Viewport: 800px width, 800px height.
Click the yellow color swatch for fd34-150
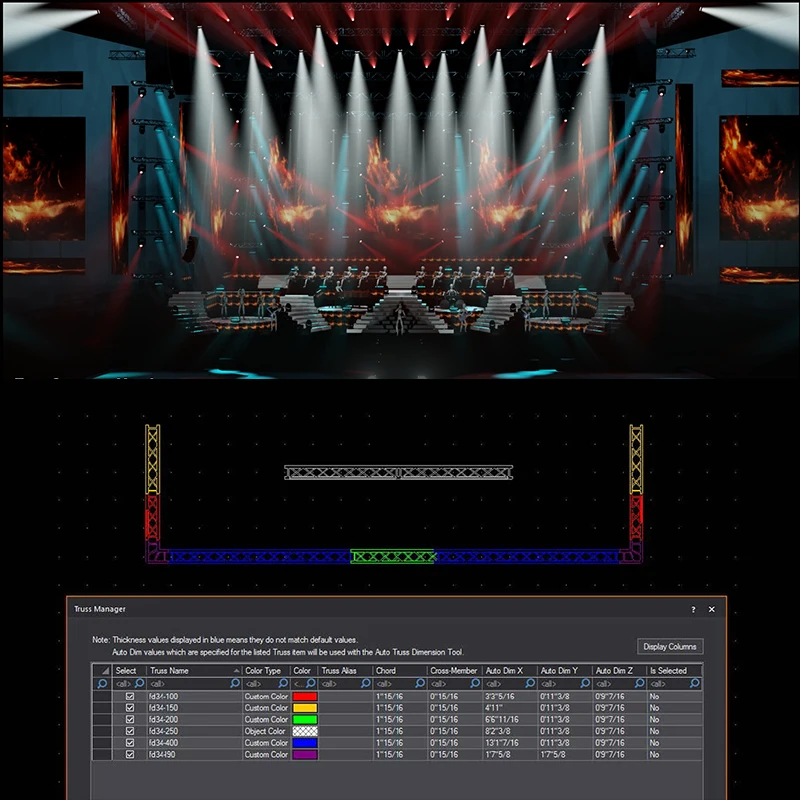(x=305, y=708)
